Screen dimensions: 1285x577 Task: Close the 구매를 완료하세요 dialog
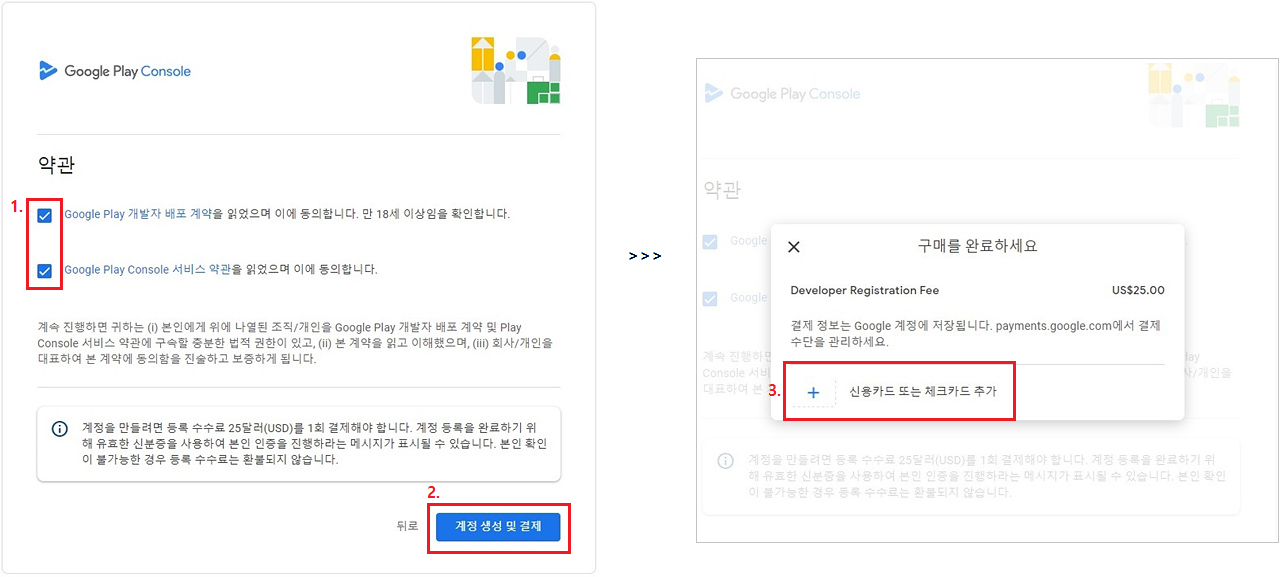[x=794, y=247]
